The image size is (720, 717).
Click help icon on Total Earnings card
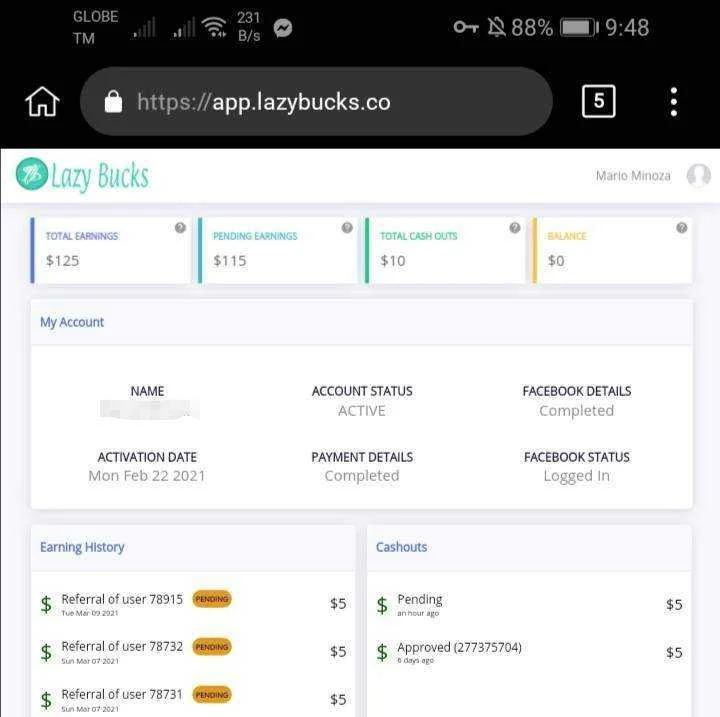[x=180, y=227]
